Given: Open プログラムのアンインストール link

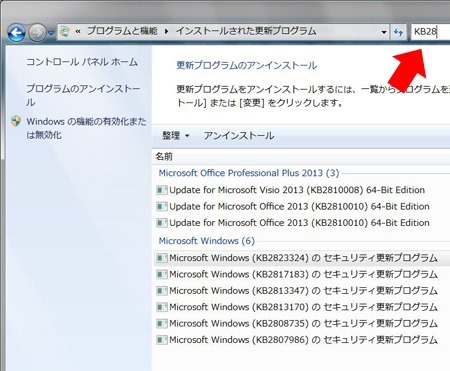Looking at the screenshot, I should pyautogui.click(x=83, y=95).
